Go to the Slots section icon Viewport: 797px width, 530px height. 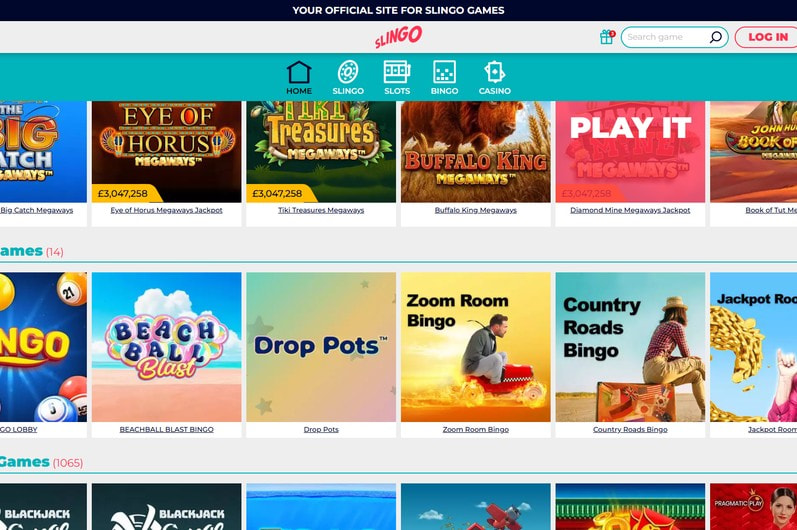pyautogui.click(x=397, y=78)
